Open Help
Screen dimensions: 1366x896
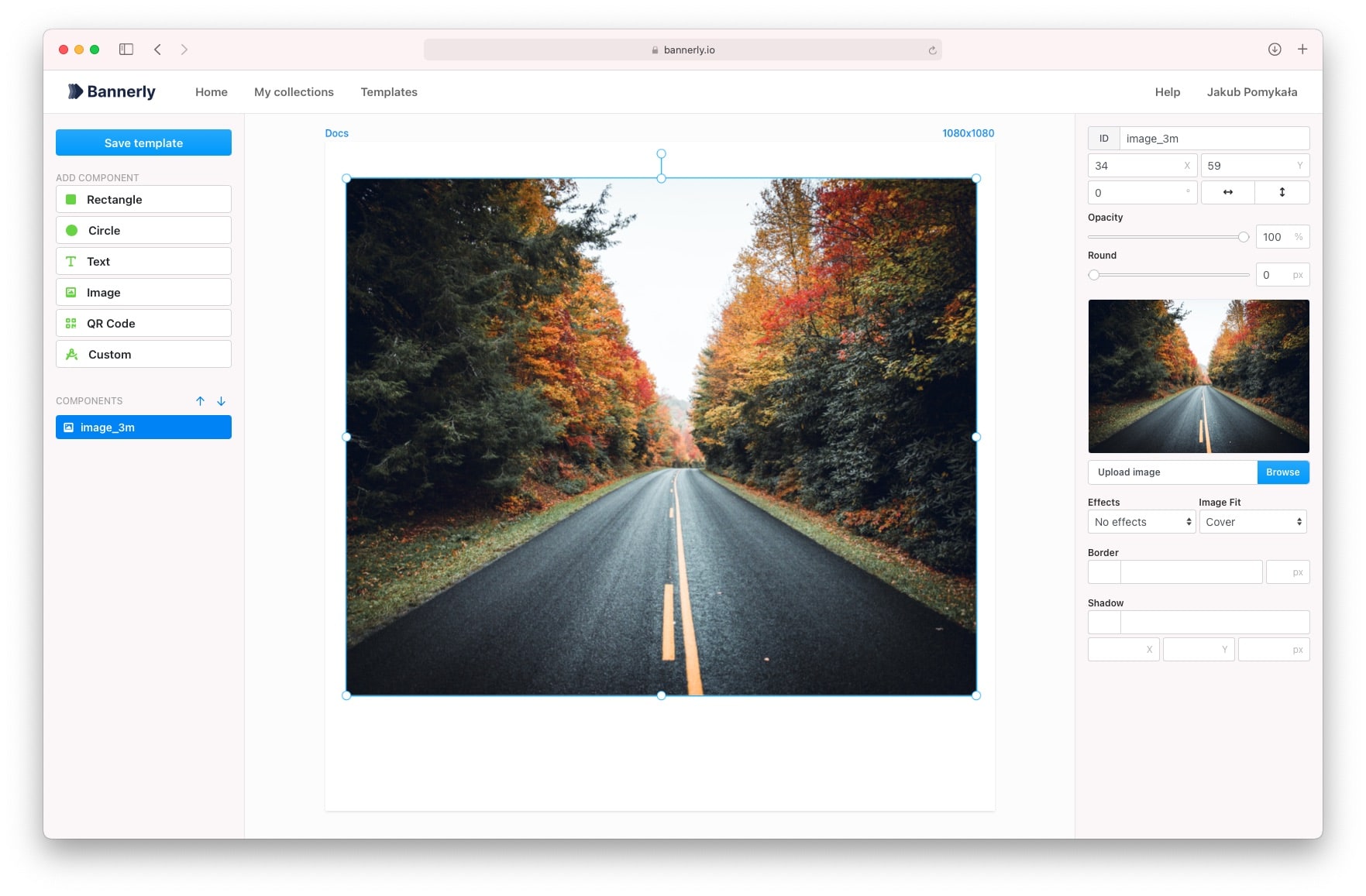(1167, 91)
